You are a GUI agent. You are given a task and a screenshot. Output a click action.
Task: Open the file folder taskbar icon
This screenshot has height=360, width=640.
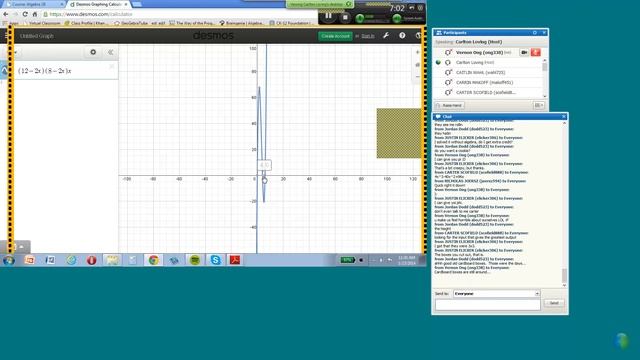[112, 260]
